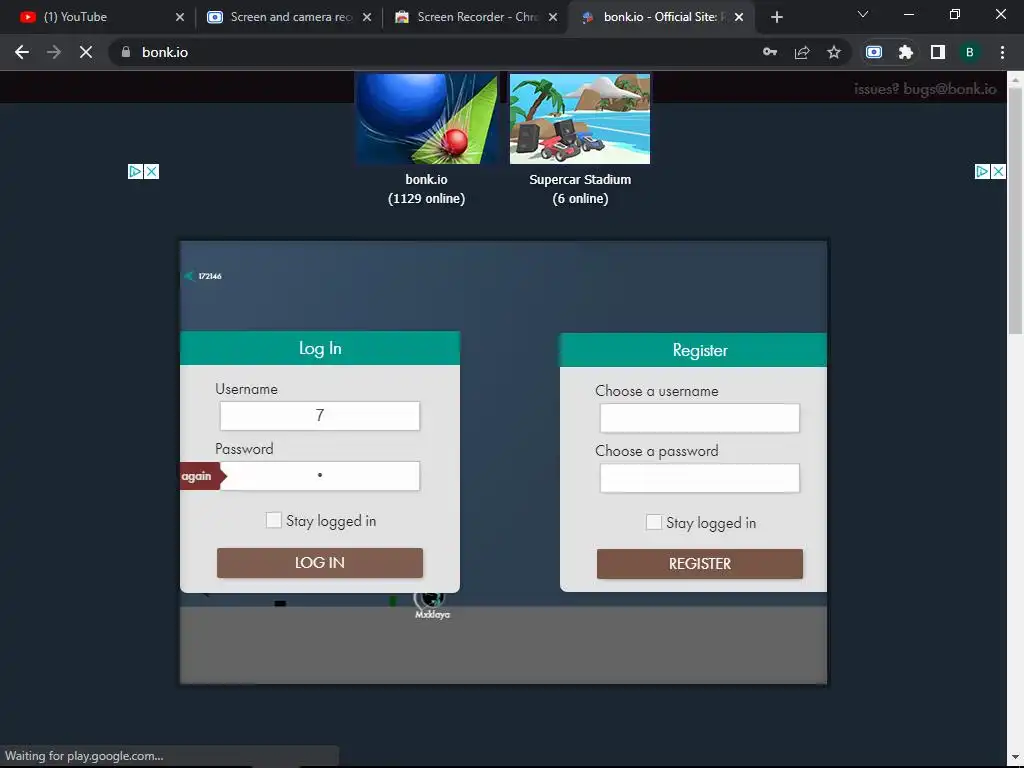Image resolution: width=1024 pixels, height=768 pixels.
Task: Open the bonk.io (1129 online) game link
Action: click(x=426, y=189)
